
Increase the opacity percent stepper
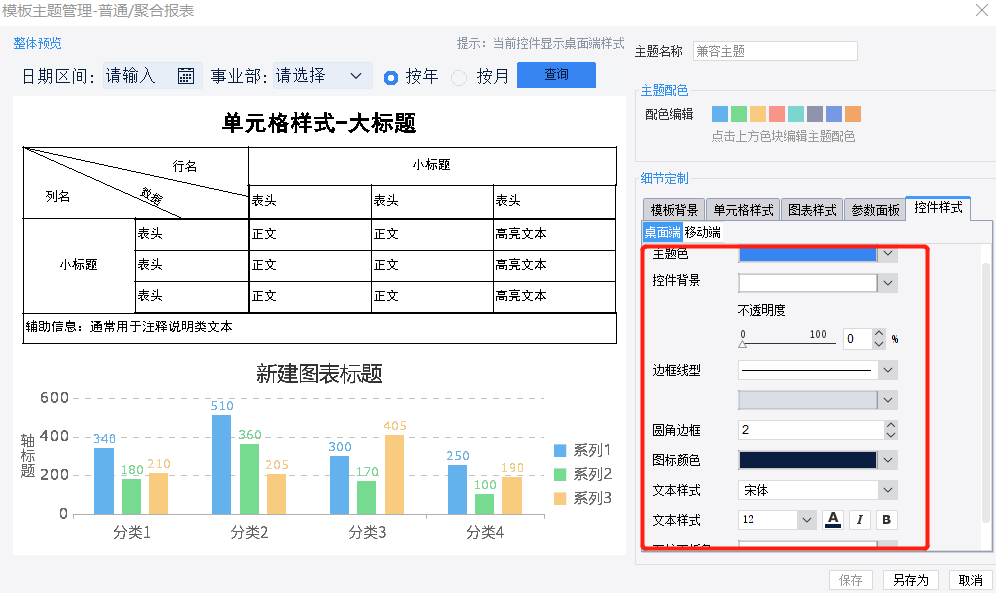pos(879,333)
